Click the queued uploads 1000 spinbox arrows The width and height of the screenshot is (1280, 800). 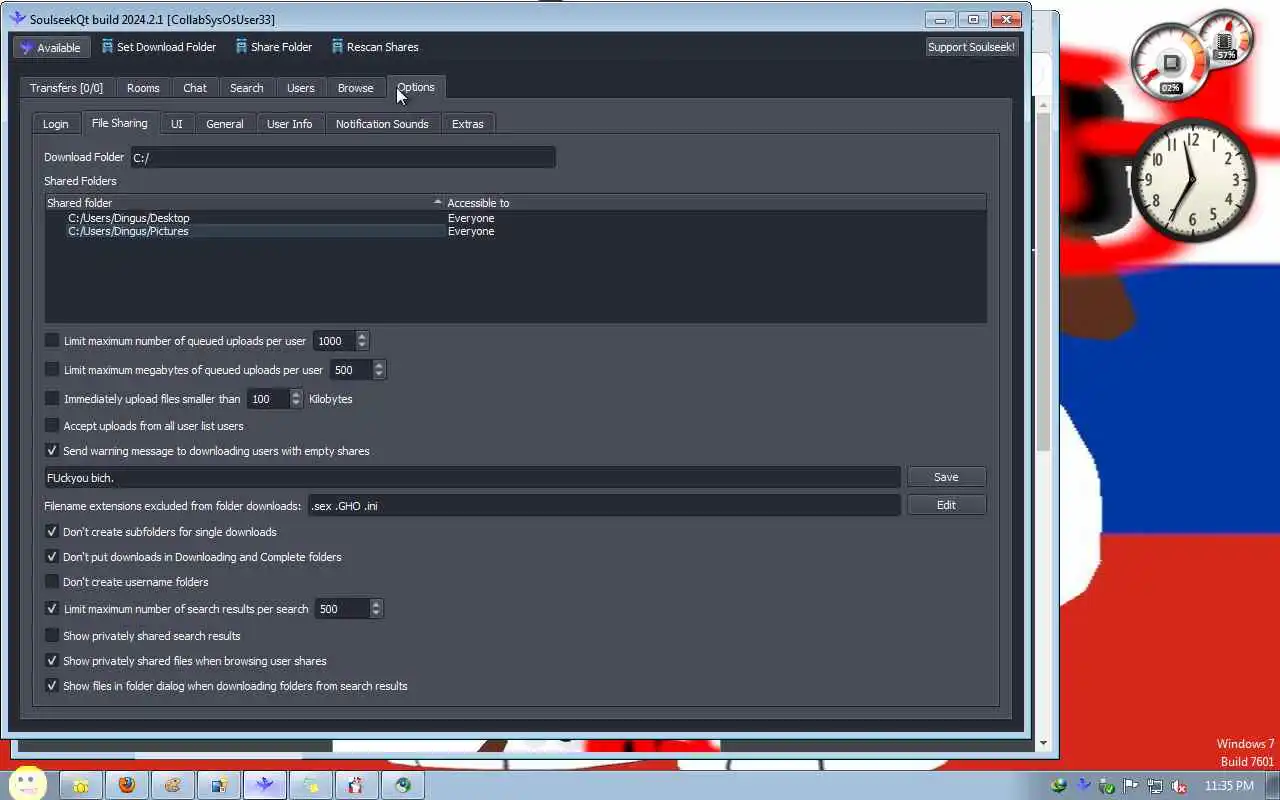[362, 341]
